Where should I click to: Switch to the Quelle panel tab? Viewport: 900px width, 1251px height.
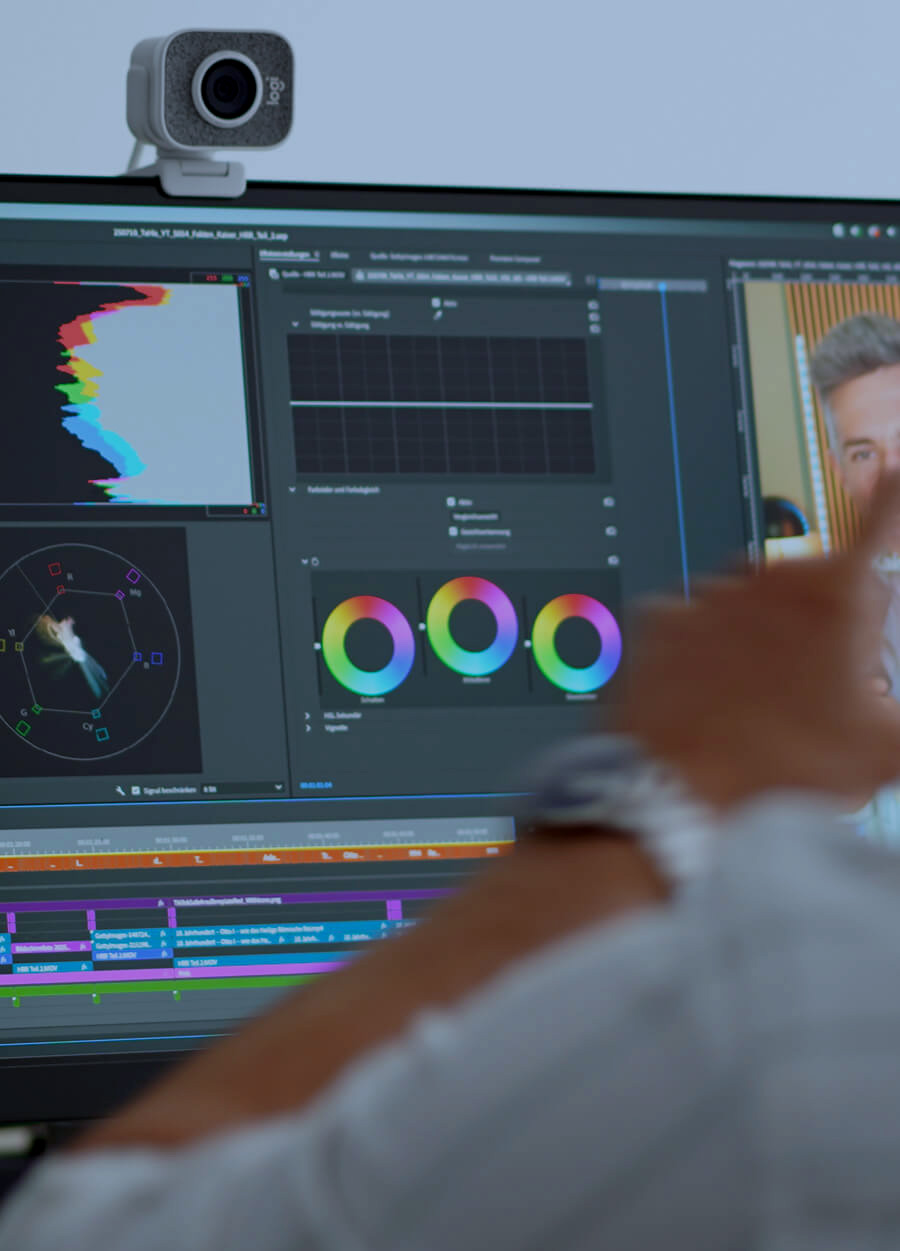pos(418,257)
